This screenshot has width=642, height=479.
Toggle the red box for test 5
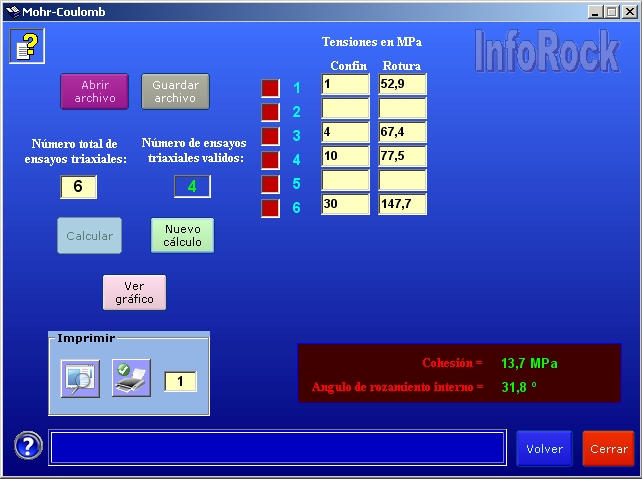(270, 184)
